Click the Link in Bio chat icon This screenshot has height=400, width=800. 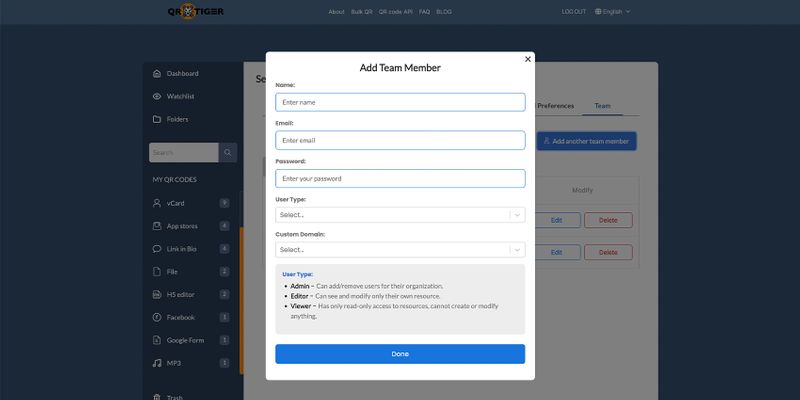[157, 249]
